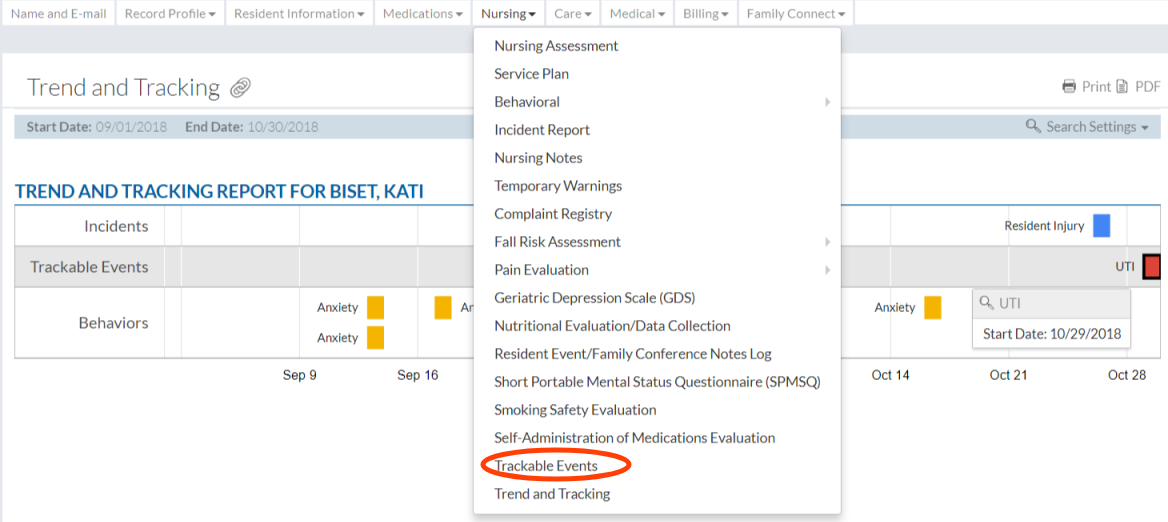The width and height of the screenshot is (1168, 522).
Task: Select Trend and Tracking menu entry
Action: (552, 494)
